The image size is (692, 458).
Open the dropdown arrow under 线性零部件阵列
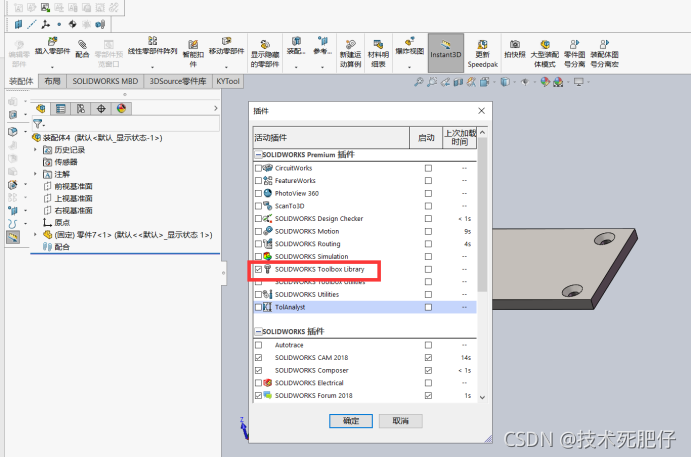point(153,68)
